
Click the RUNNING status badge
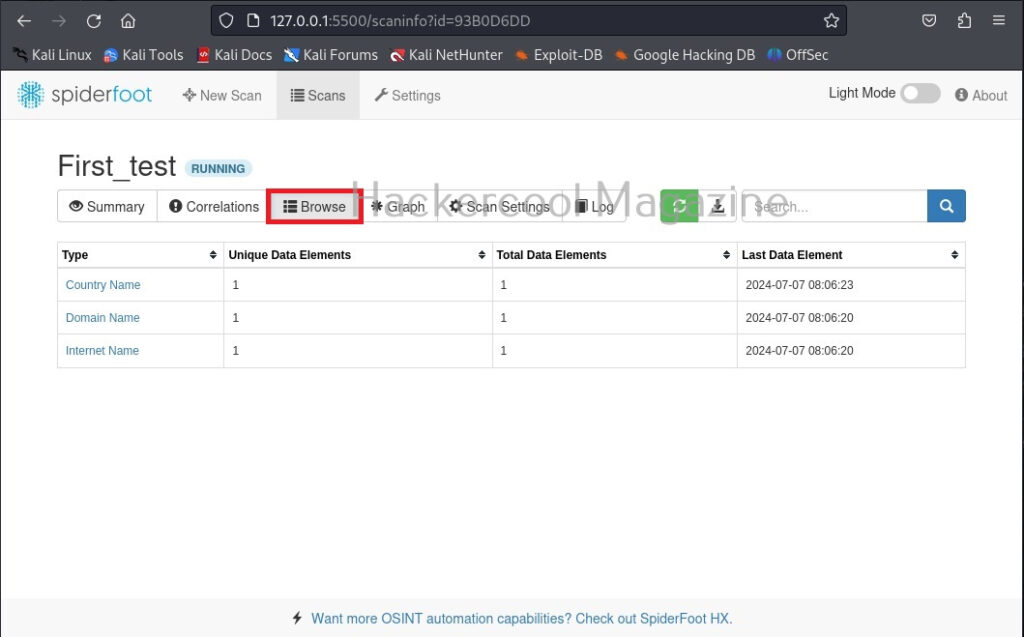coord(218,169)
